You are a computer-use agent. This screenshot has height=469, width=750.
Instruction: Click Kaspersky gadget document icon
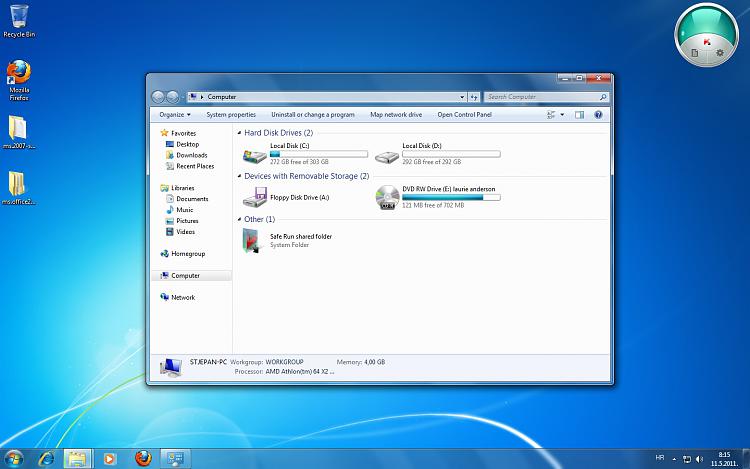(x=695, y=53)
